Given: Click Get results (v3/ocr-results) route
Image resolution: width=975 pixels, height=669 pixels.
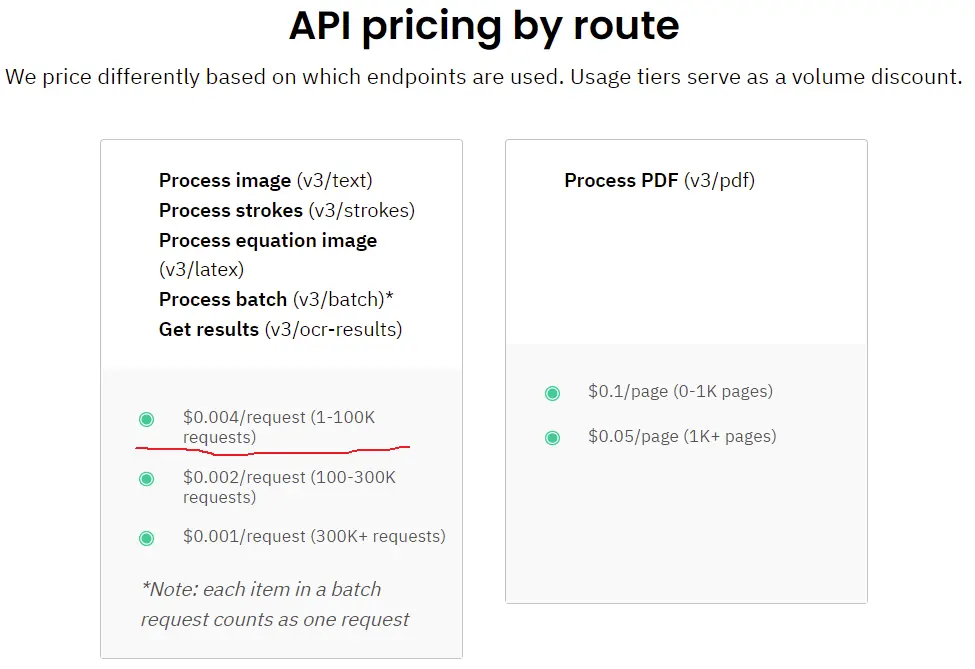Looking at the screenshot, I should coord(280,330).
